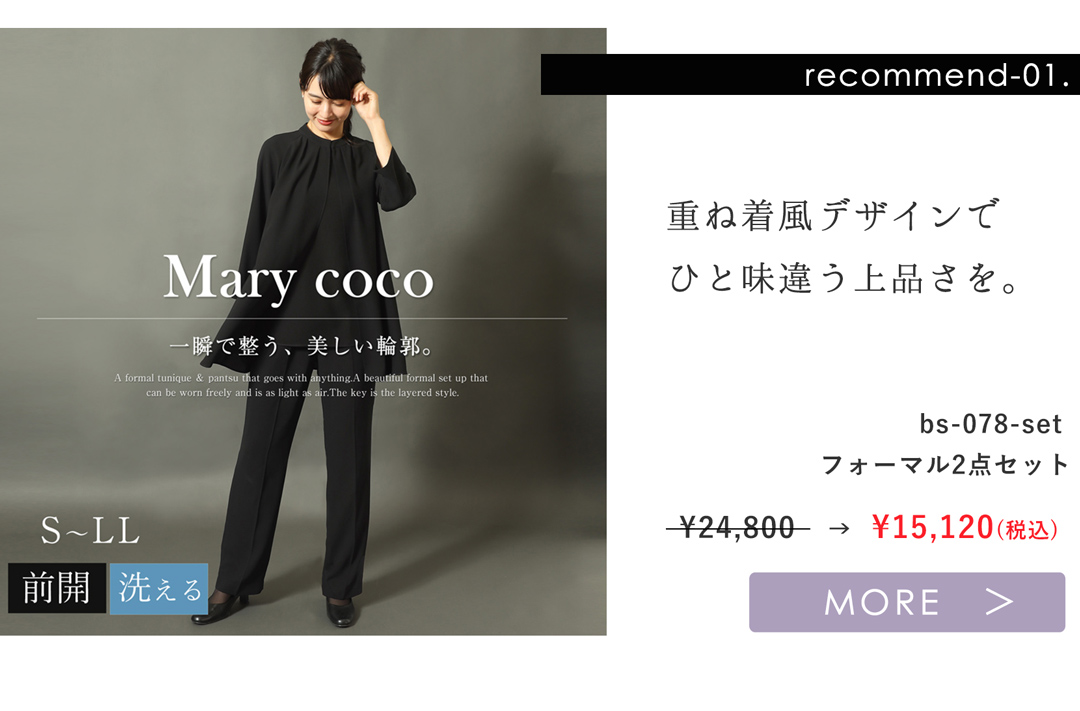The width and height of the screenshot is (1080, 711).
Task: Click the S~LL size label
Action: [90, 530]
